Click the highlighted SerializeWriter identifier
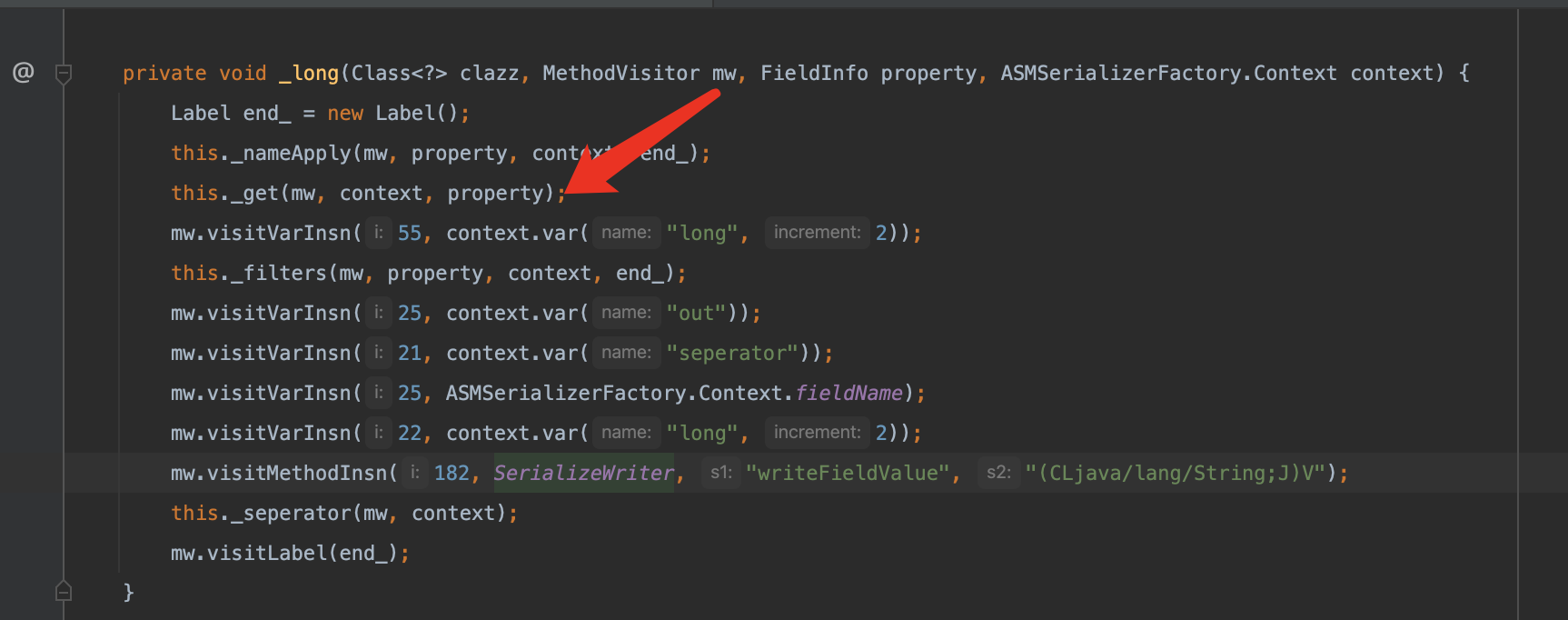Viewport: 1568px width, 620px height. click(x=583, y=473)
